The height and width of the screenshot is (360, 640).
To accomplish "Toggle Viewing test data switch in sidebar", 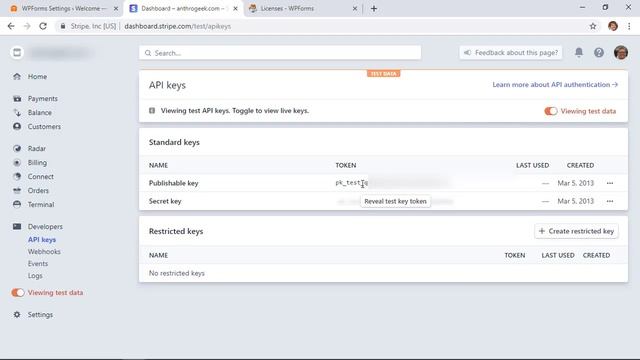I will pos(18,293).
